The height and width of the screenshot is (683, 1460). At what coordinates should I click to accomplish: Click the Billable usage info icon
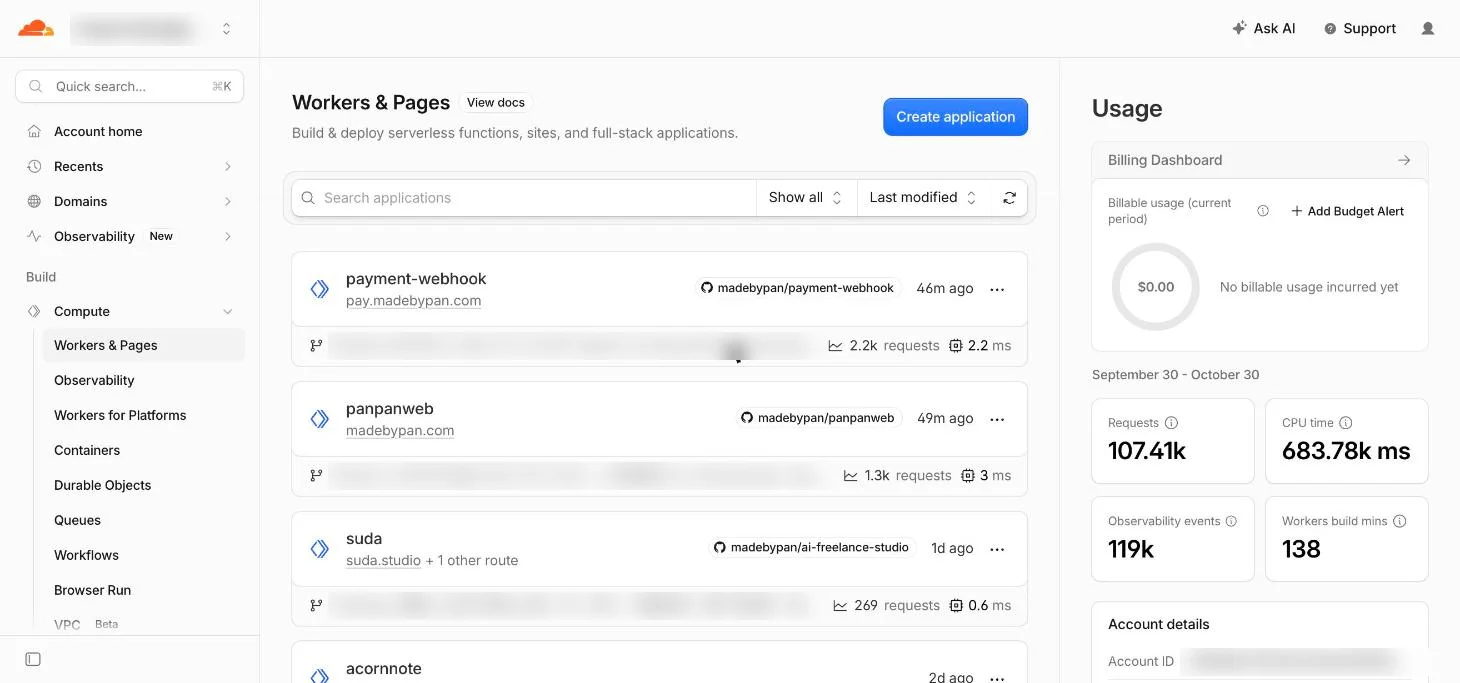pyautogui.click(x=1263, y=211)
